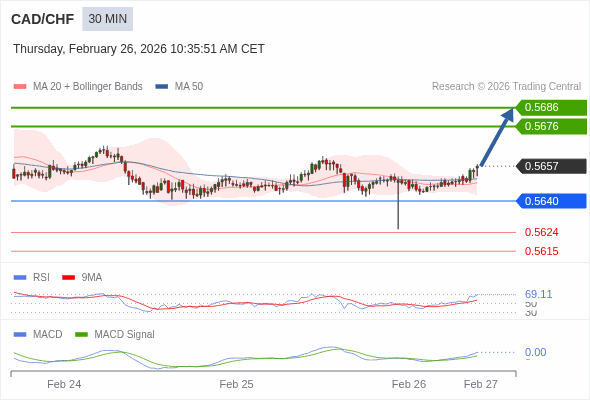Click the Feb 26 axis date label
This screenshot has height=400, width=590.
point(409,384)
